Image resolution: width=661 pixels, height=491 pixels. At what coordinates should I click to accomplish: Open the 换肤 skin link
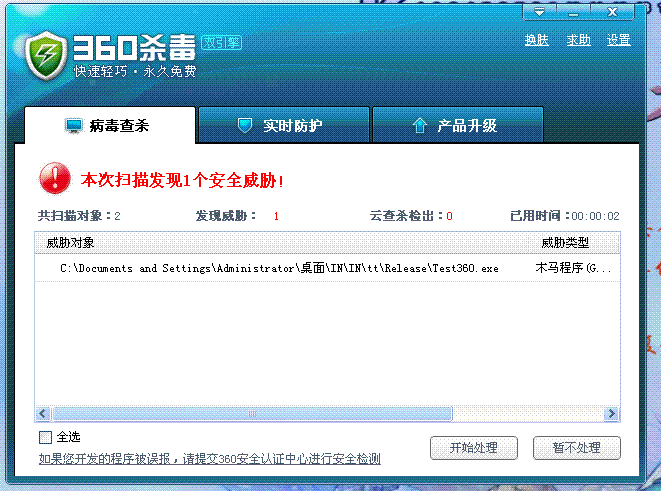[537, 40]
